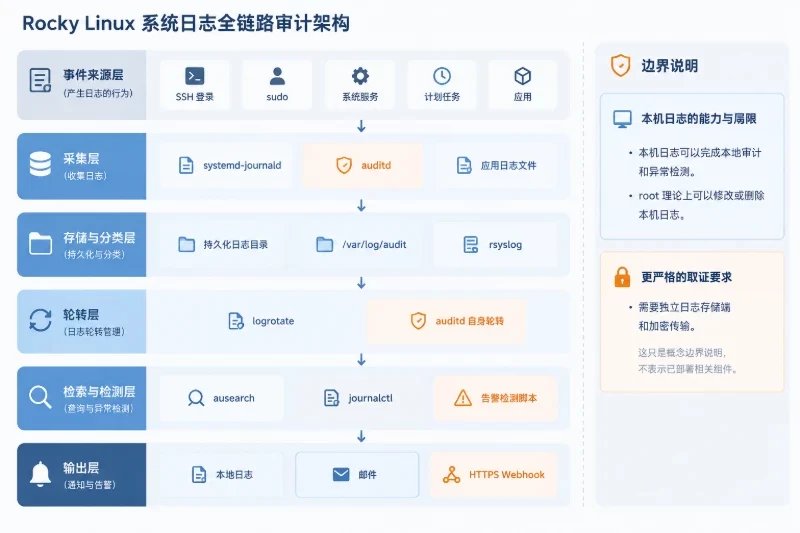This screenshot has width=800, height=533.
Task: Click the 告警检测脚本 warning triangle icon
Action: 463,398
